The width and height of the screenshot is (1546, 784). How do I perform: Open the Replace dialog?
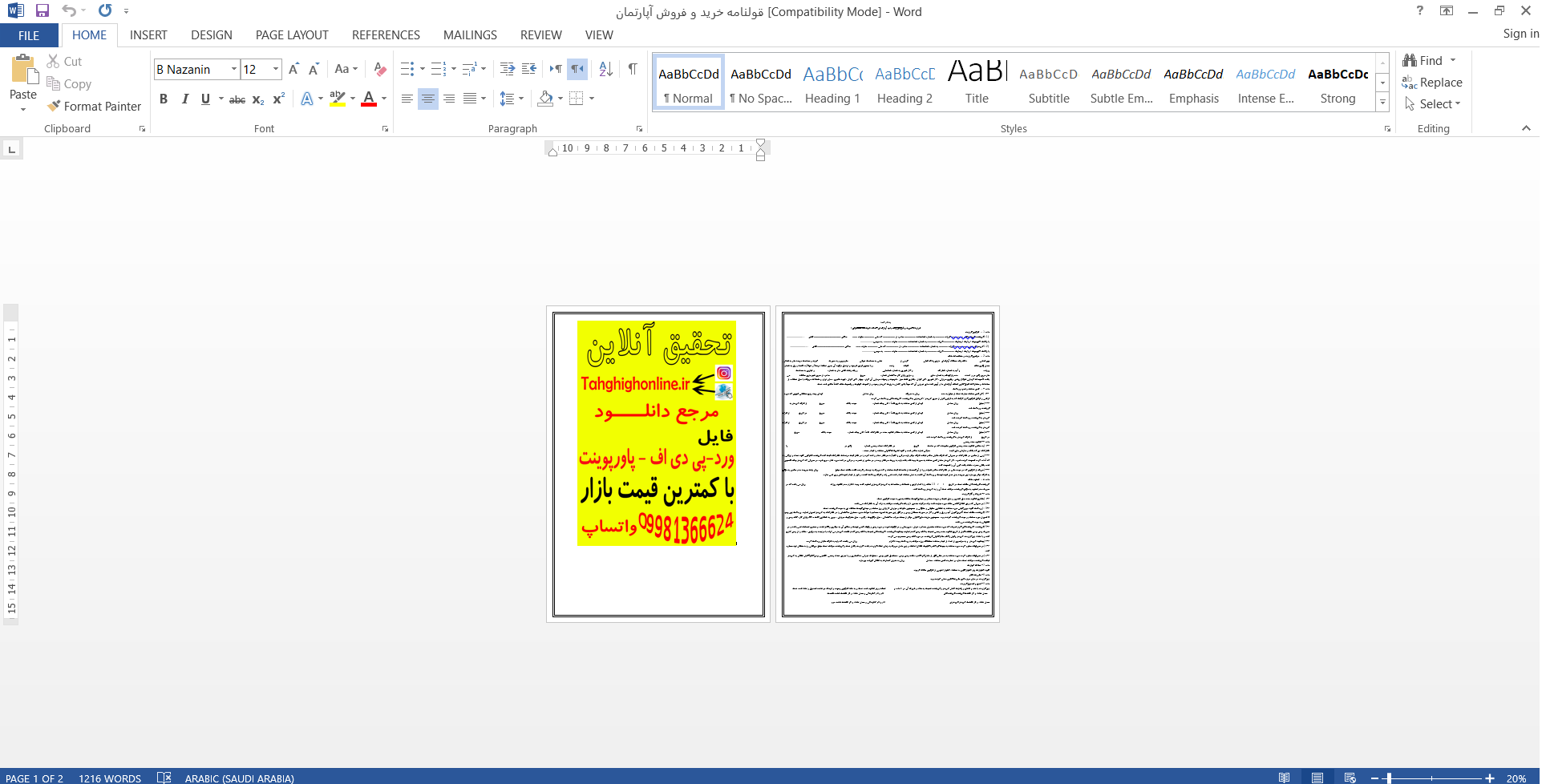tap(1432, 82)
